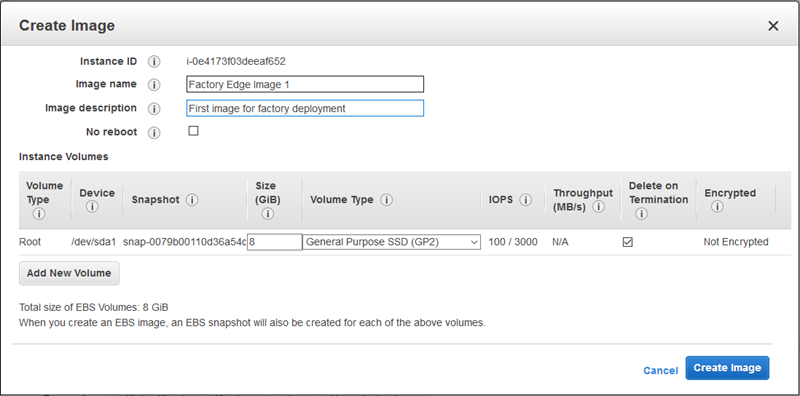
Task: Click info icon next to IOPS header
Action: click(526, 200)
